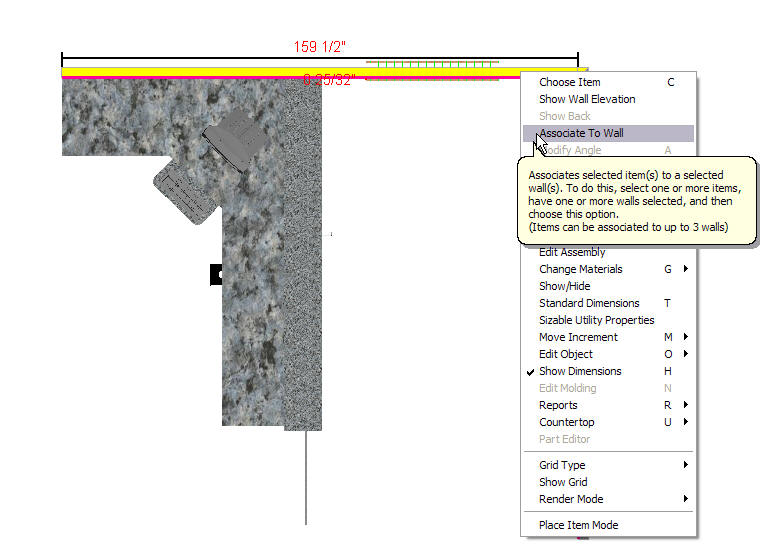This screenshot has height=555, width=760.
Task: Switch to Place Item Mode
Action: point(608,525)
